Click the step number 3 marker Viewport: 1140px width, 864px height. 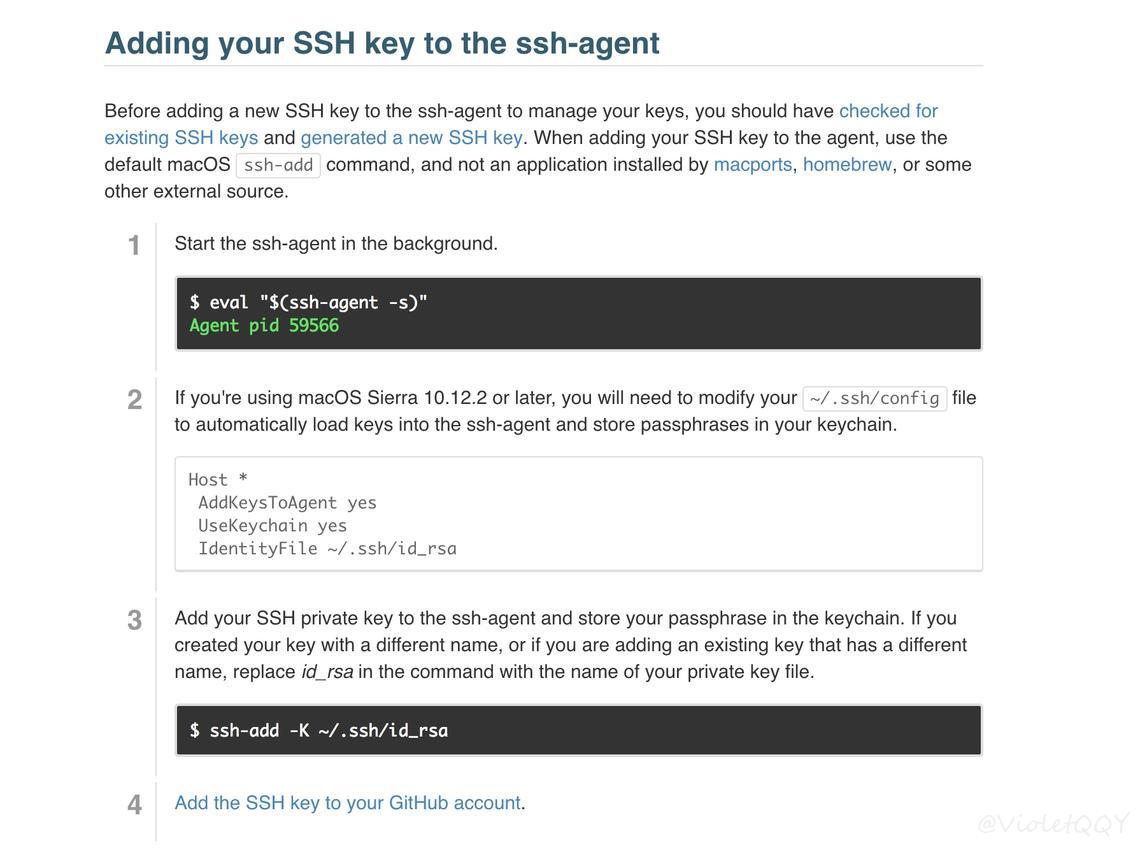[135, 620]
